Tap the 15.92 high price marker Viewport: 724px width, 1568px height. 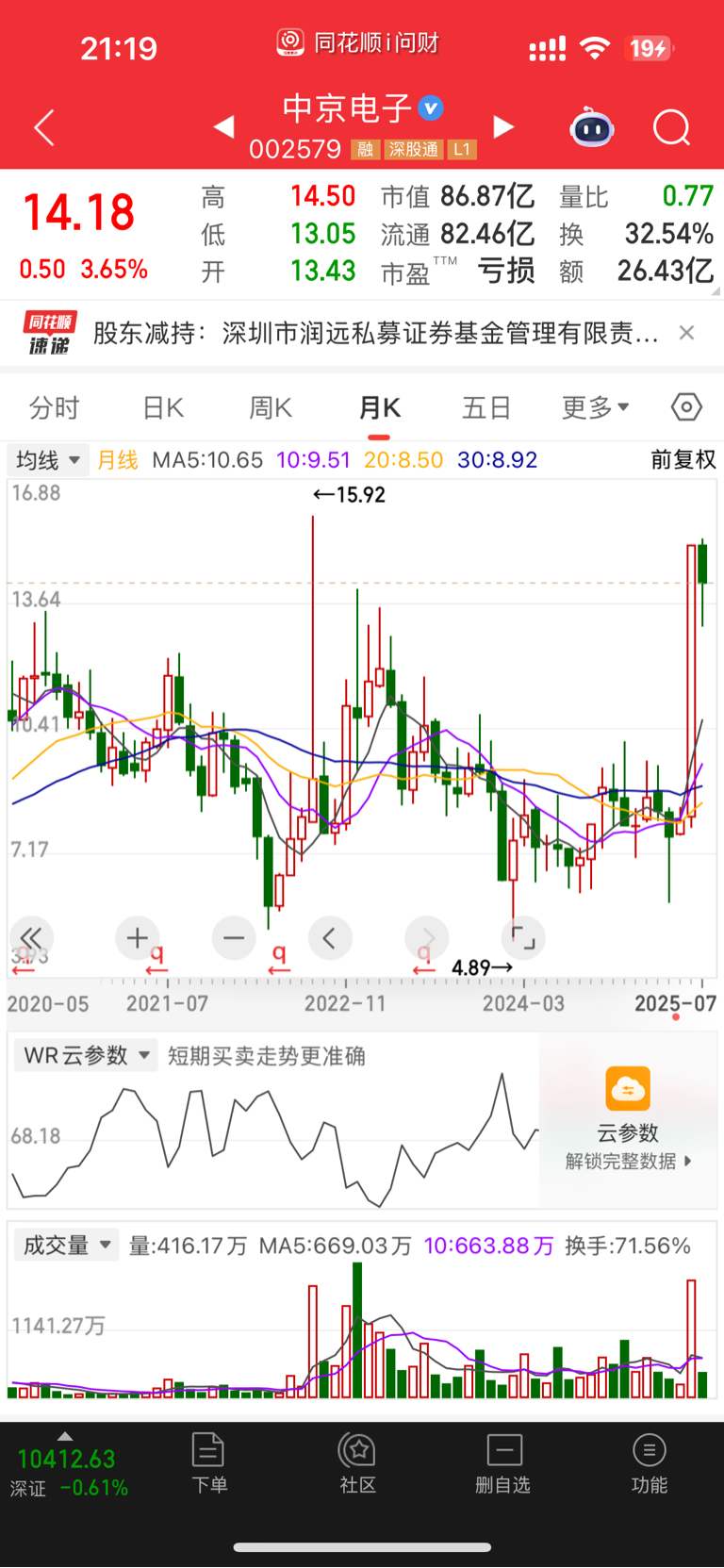[x=349, y=494]
